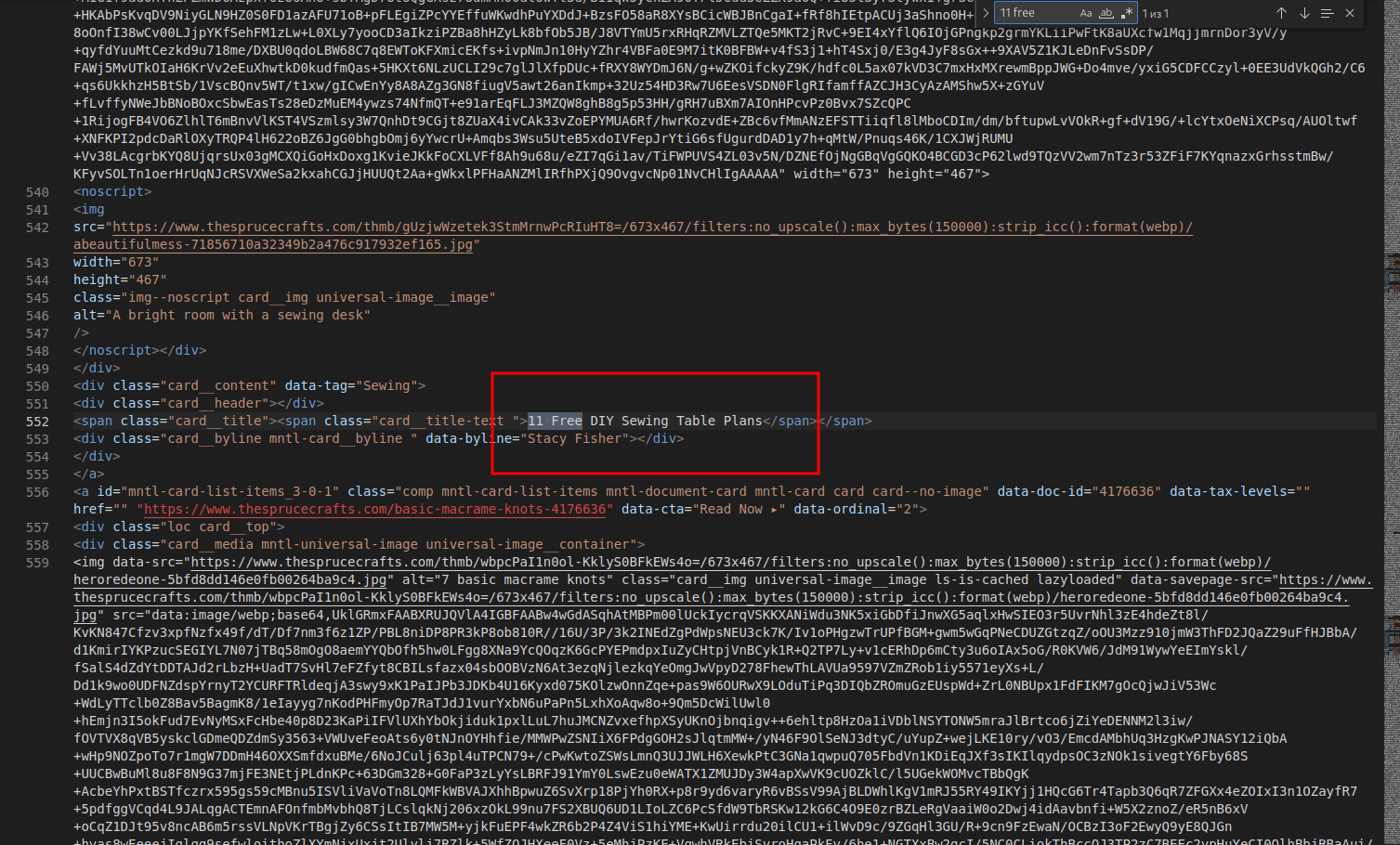Go to previous match in find widget
The image size is (1400, 845).
click(1281, 13)
